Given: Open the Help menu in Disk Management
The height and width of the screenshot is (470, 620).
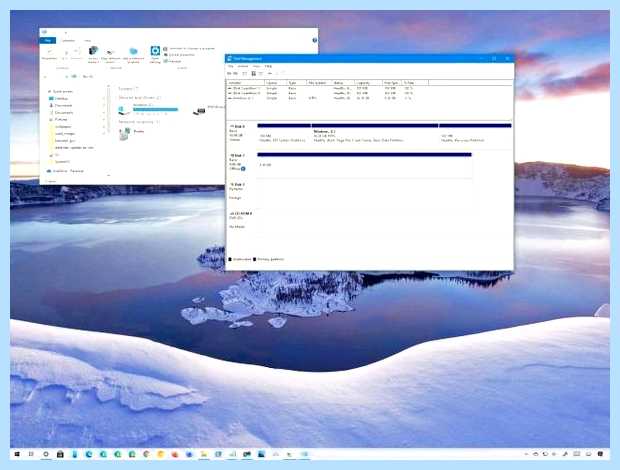Looking at the screenshot, I should [x=268, y=66].
